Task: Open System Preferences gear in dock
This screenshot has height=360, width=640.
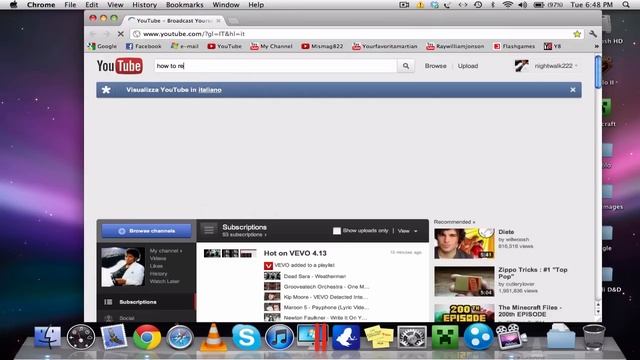Action: point(411,337)
